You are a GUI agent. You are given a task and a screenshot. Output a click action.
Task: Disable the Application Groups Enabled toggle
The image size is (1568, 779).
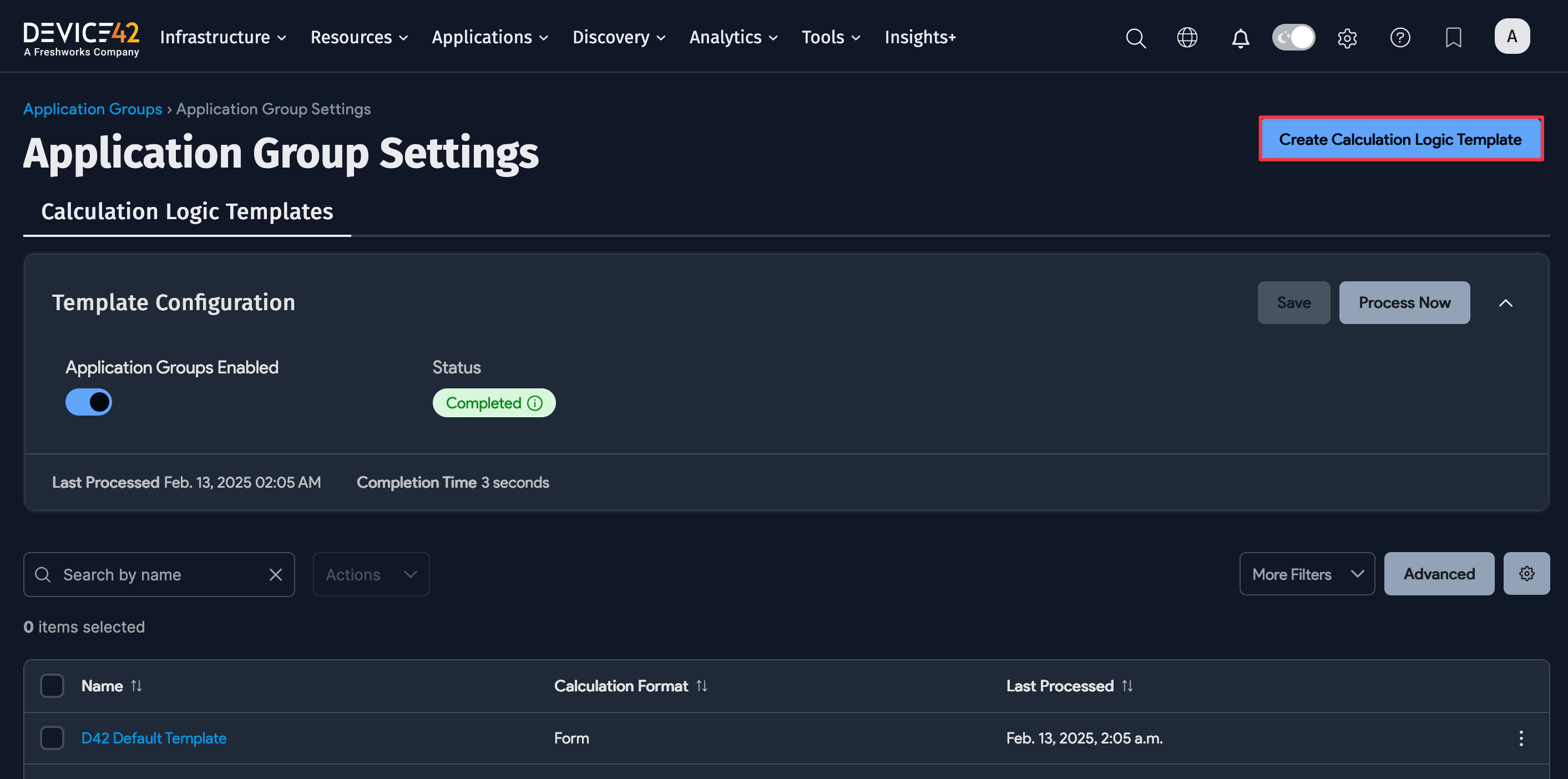click(x=88, y=402)
